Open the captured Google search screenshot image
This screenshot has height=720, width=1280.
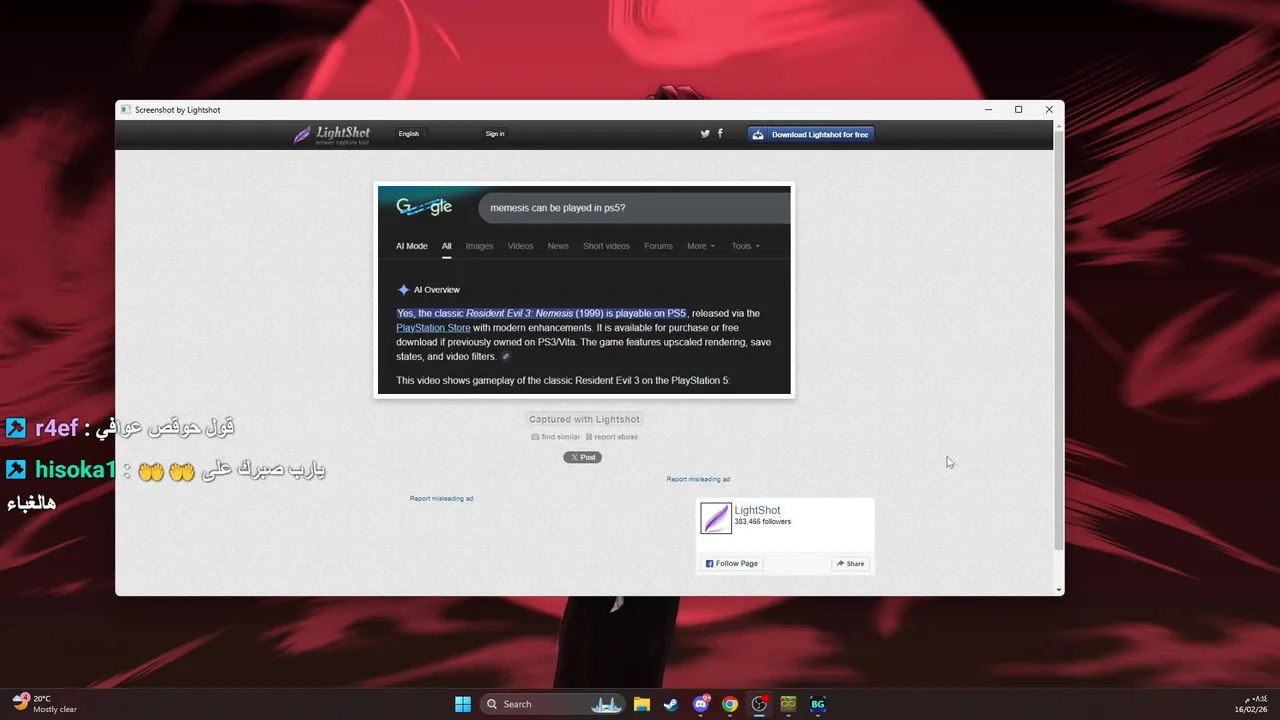584,290
